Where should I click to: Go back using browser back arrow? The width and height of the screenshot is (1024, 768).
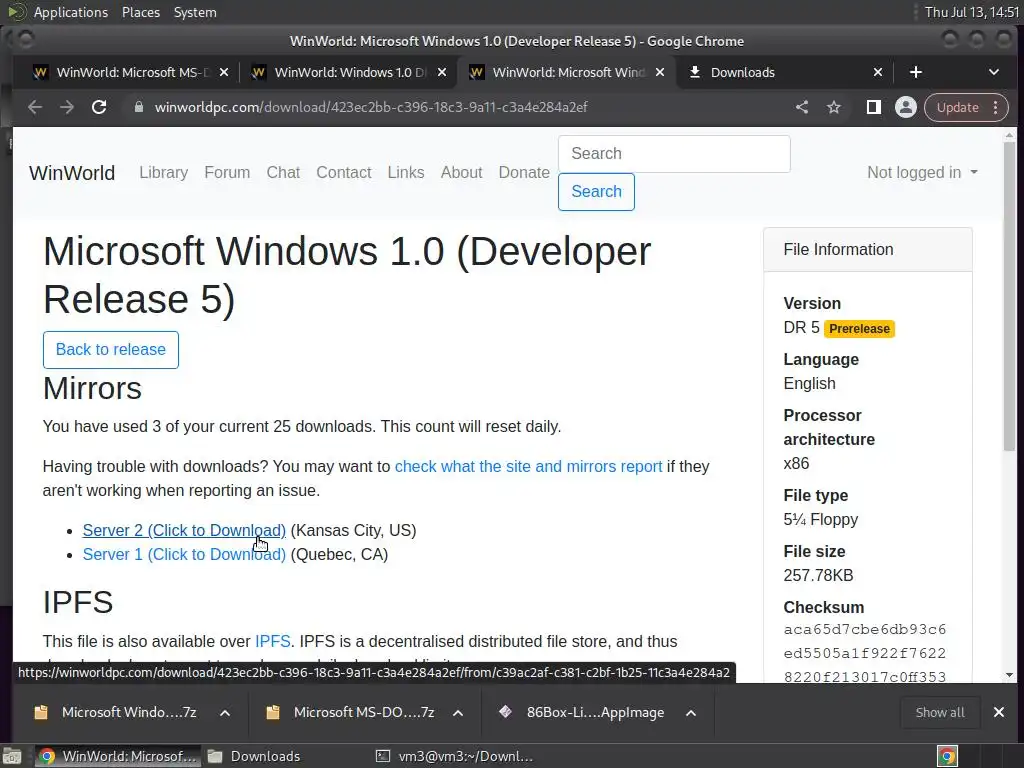coord(35,107)
